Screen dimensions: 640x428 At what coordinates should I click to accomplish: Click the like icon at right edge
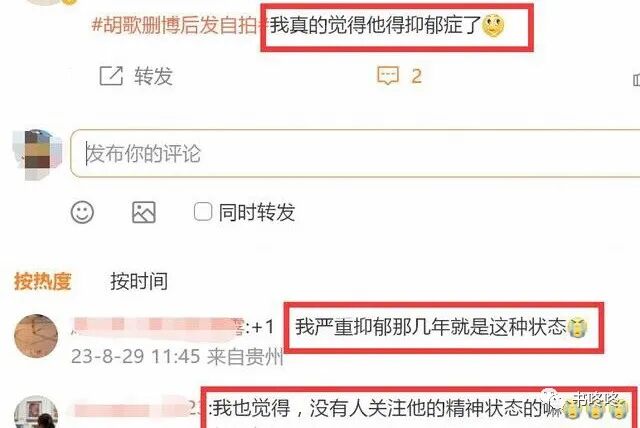(x=636, y=80)
